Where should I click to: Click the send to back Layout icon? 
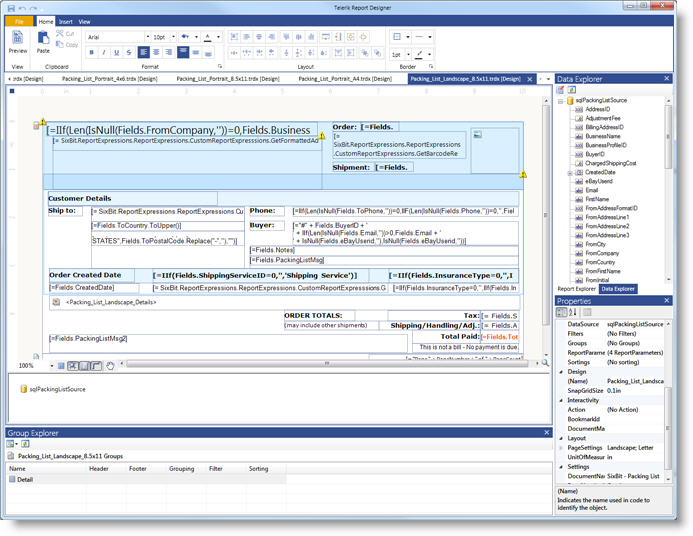point(377,53)
